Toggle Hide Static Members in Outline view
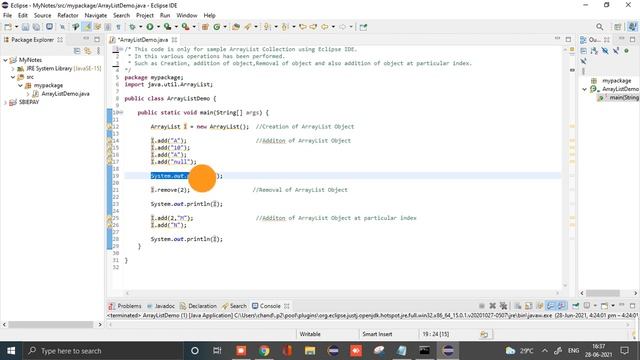 click(x=616, y=51)
